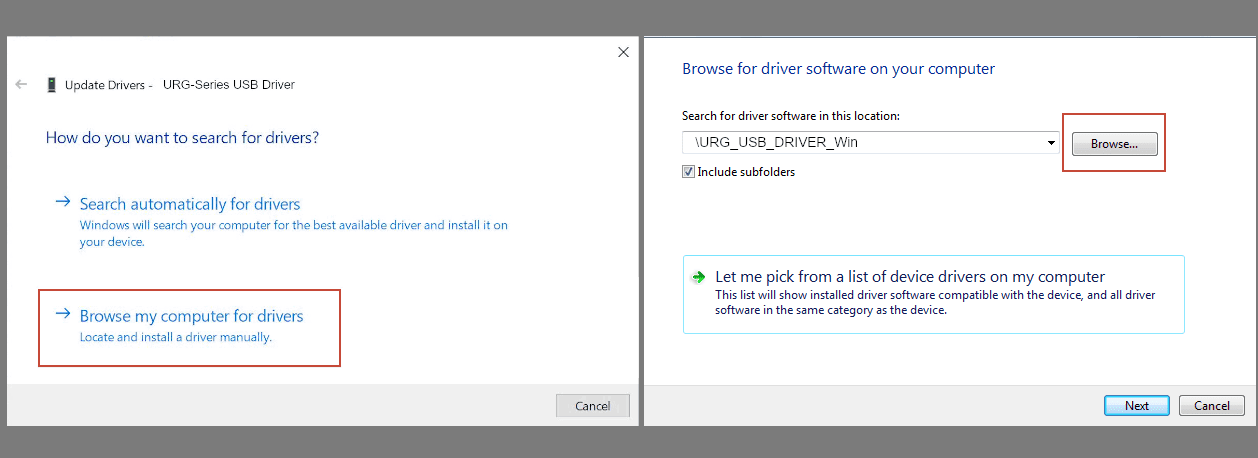The image size is (1258, 458).
Task: Cancel the Browse for driver software dialog
Action: (1212, 405)
